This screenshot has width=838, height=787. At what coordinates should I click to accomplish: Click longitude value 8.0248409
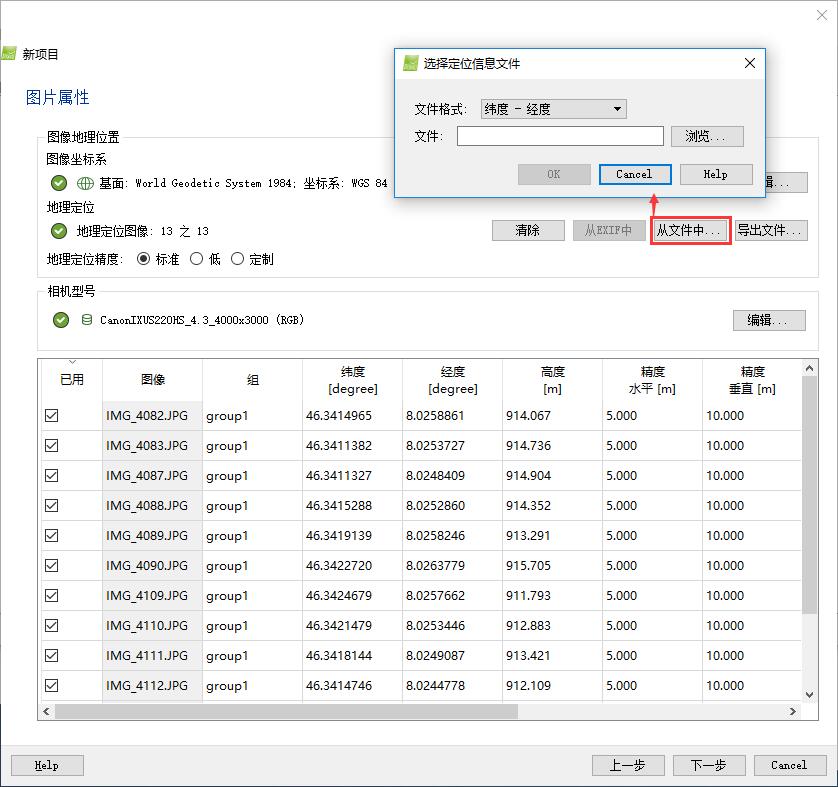coord(435,475)
